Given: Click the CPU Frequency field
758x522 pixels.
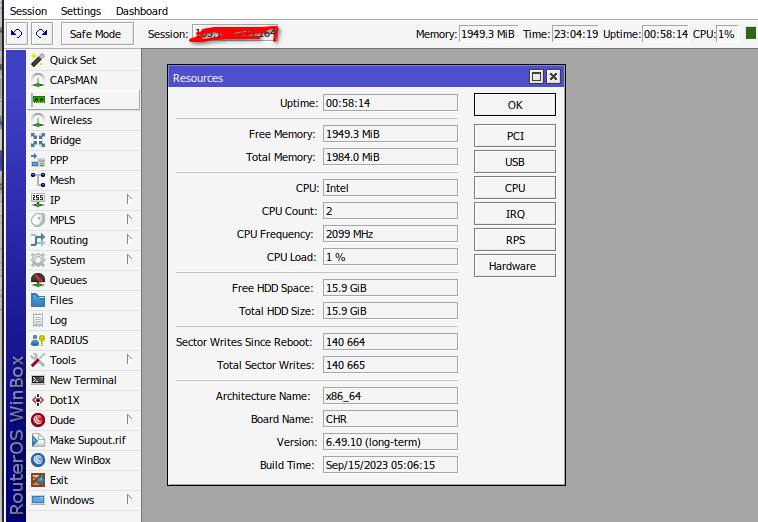Looking at the screenshot, I should (x=390, y=234).
